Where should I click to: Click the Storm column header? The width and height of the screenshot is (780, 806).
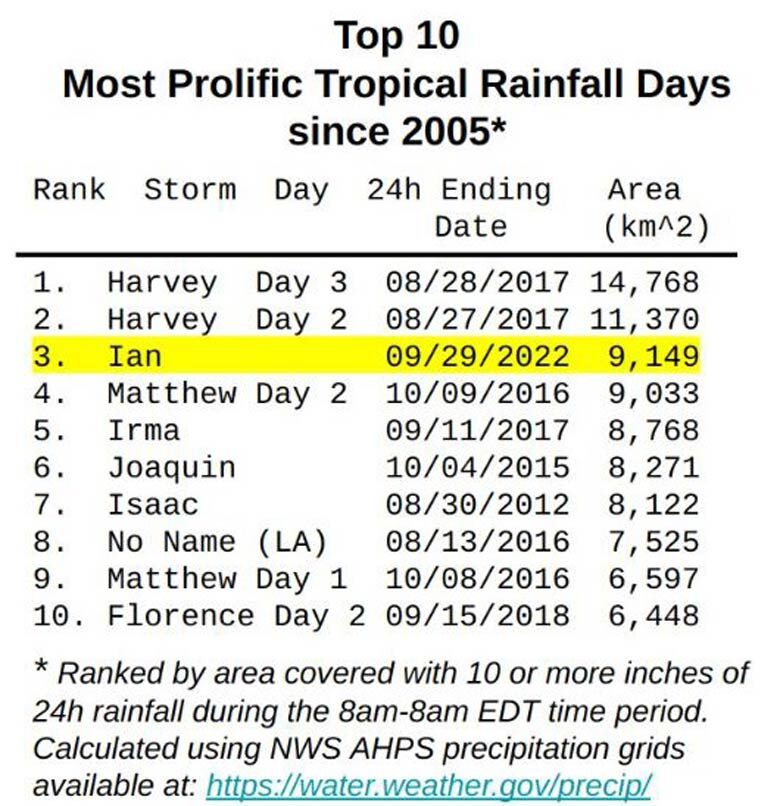coord(190,190)
